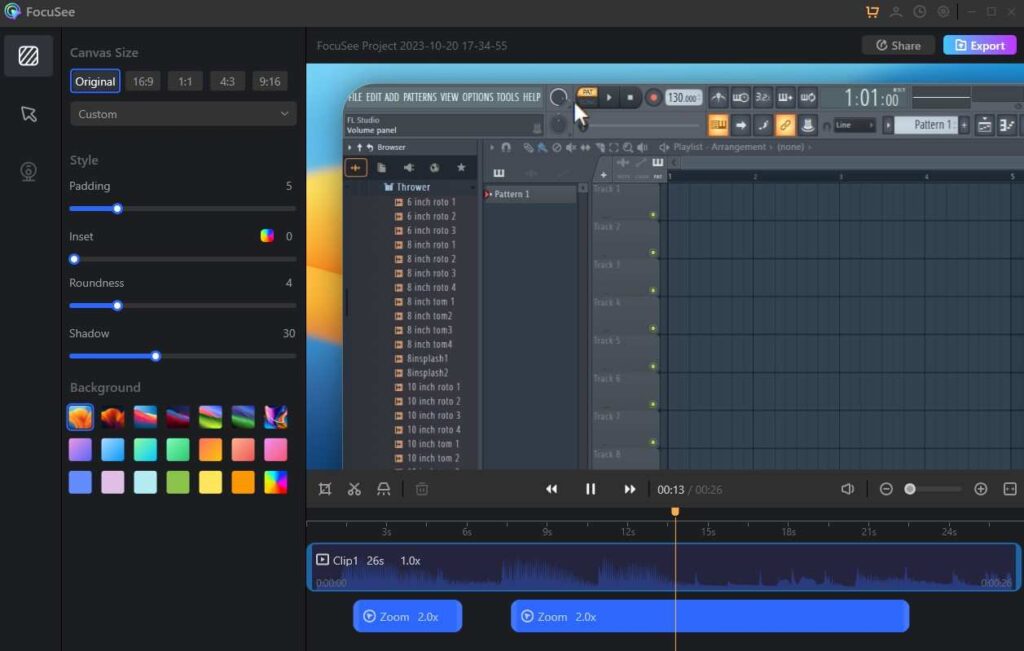Viewport: 1024px width, 651px height.
Task: Select the background style panel icon
Action: click(29, 56)
